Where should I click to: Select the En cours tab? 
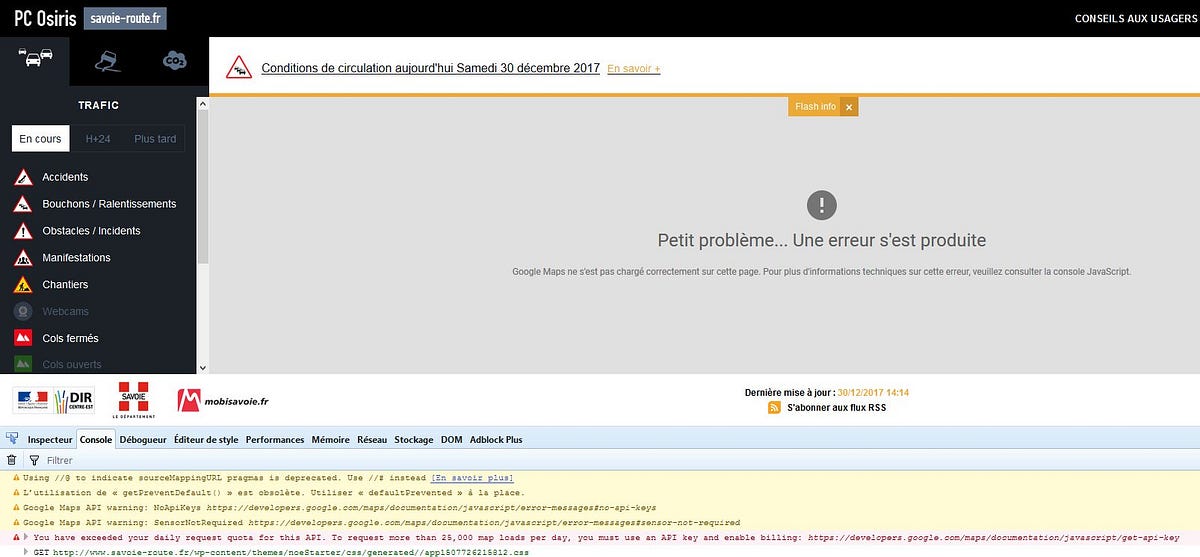[41, 139]
